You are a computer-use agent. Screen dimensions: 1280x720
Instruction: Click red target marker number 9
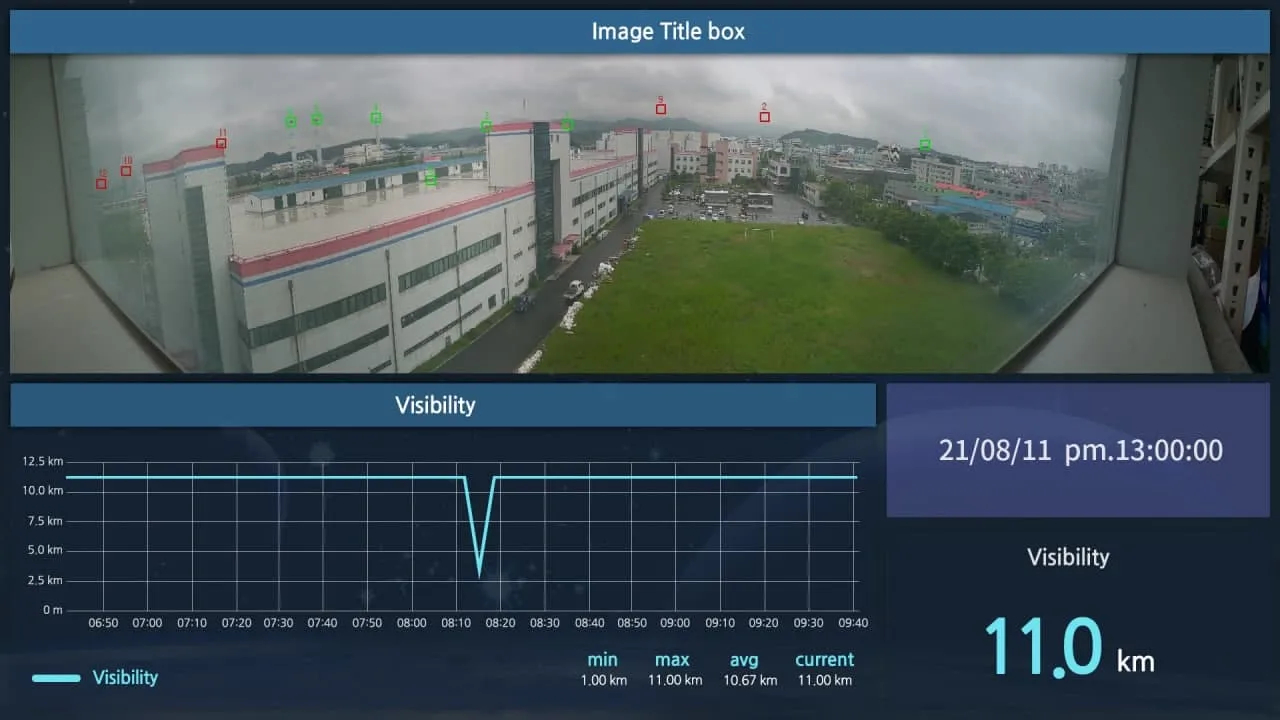[x=660, y=109]
